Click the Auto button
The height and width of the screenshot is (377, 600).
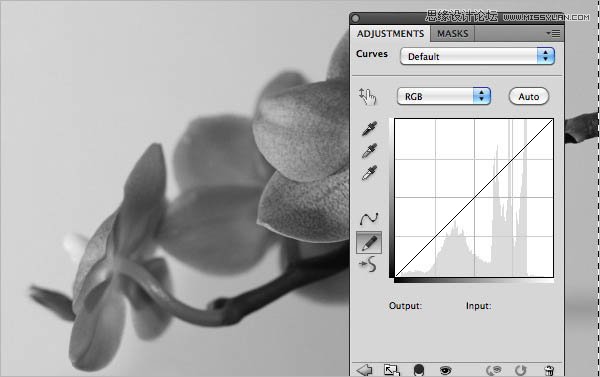(x=529, y=96)
